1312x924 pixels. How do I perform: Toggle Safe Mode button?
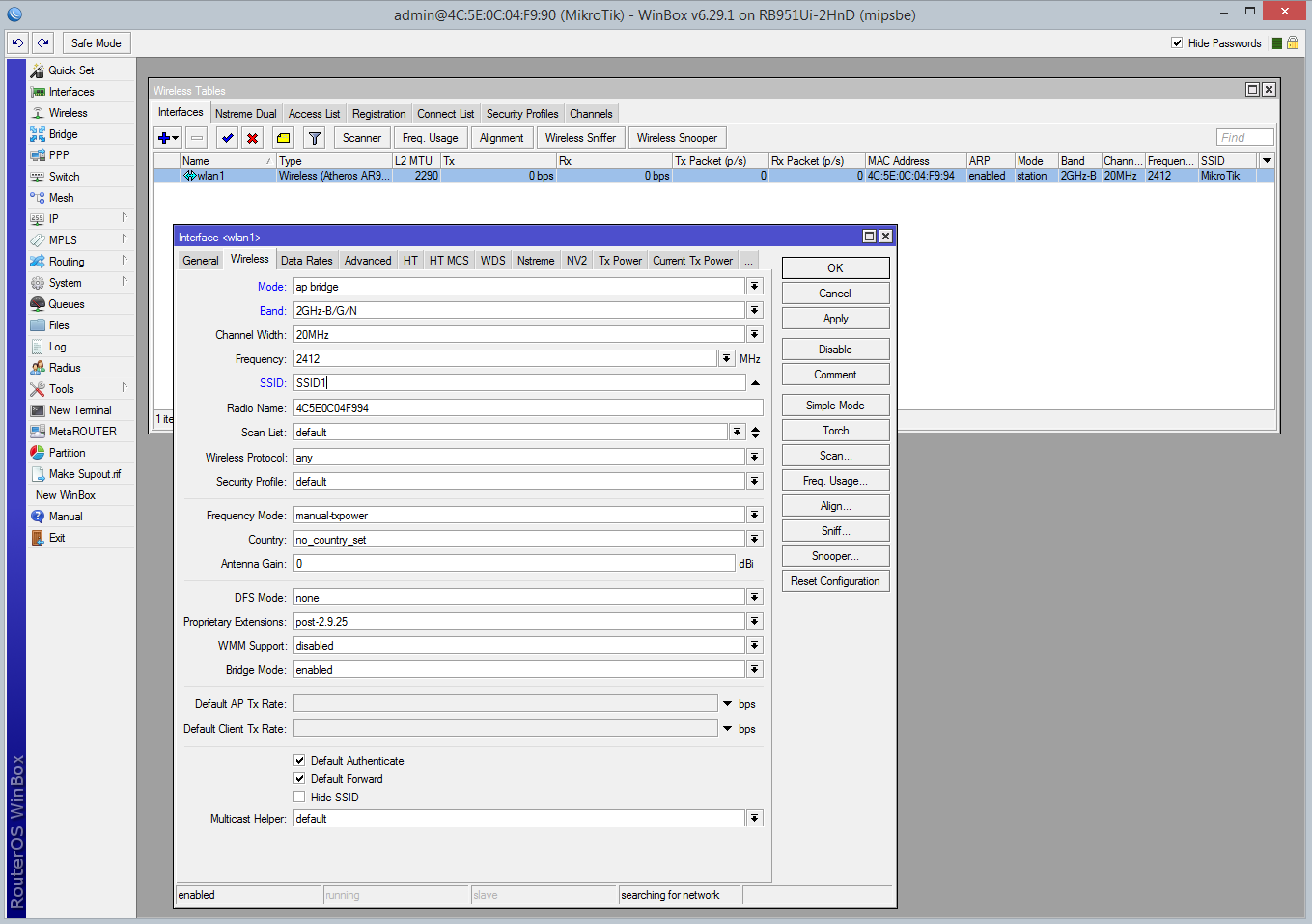point(96,42)
